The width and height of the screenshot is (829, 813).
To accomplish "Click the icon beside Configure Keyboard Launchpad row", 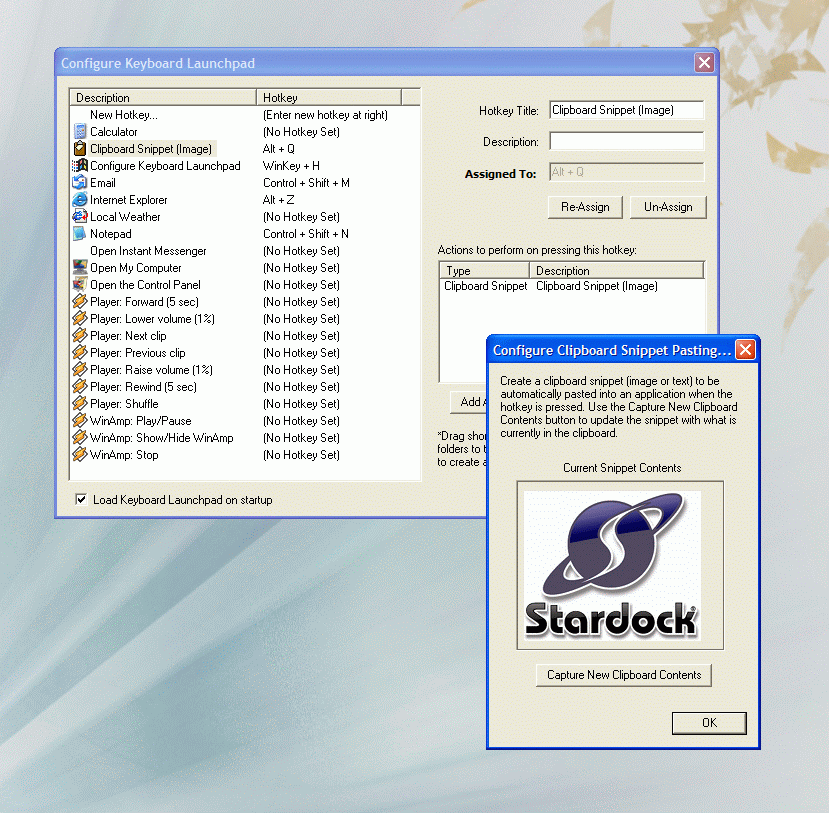I will pos(80,165).
